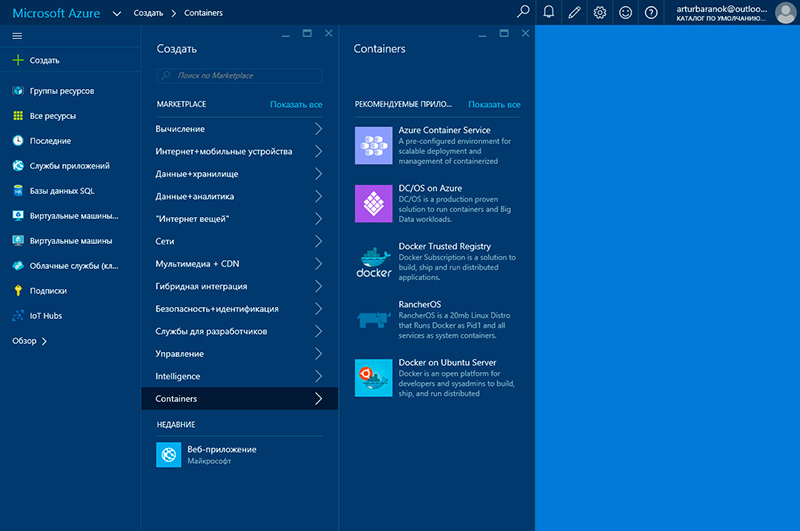
Task: Expand the Обзор chevron in sidebar
Action: tap(44, 341)
